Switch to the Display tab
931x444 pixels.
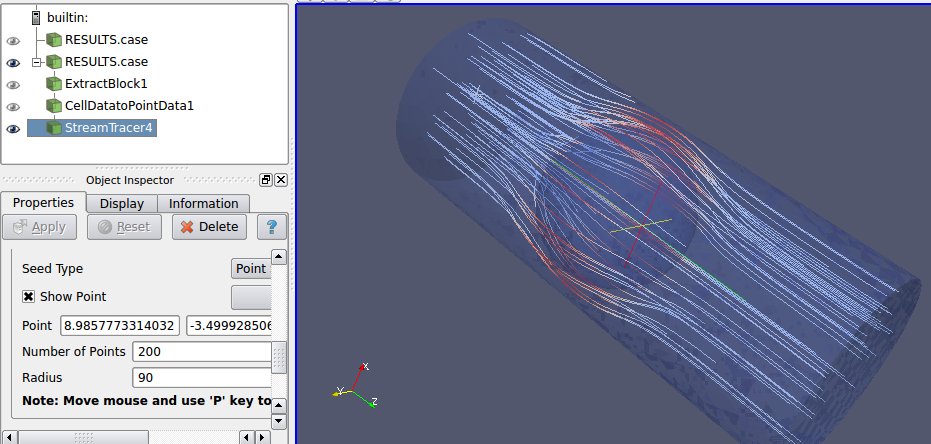(x=121, y=204)
